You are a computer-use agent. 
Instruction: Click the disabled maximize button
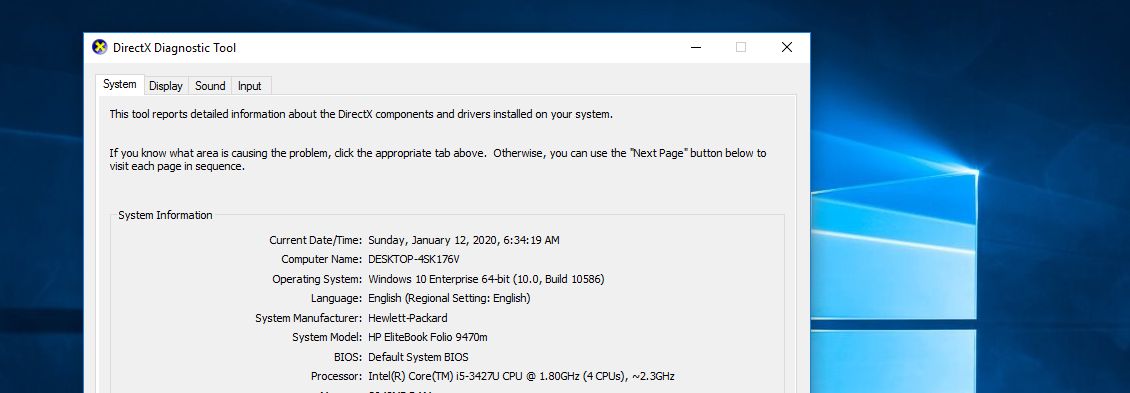741,48
